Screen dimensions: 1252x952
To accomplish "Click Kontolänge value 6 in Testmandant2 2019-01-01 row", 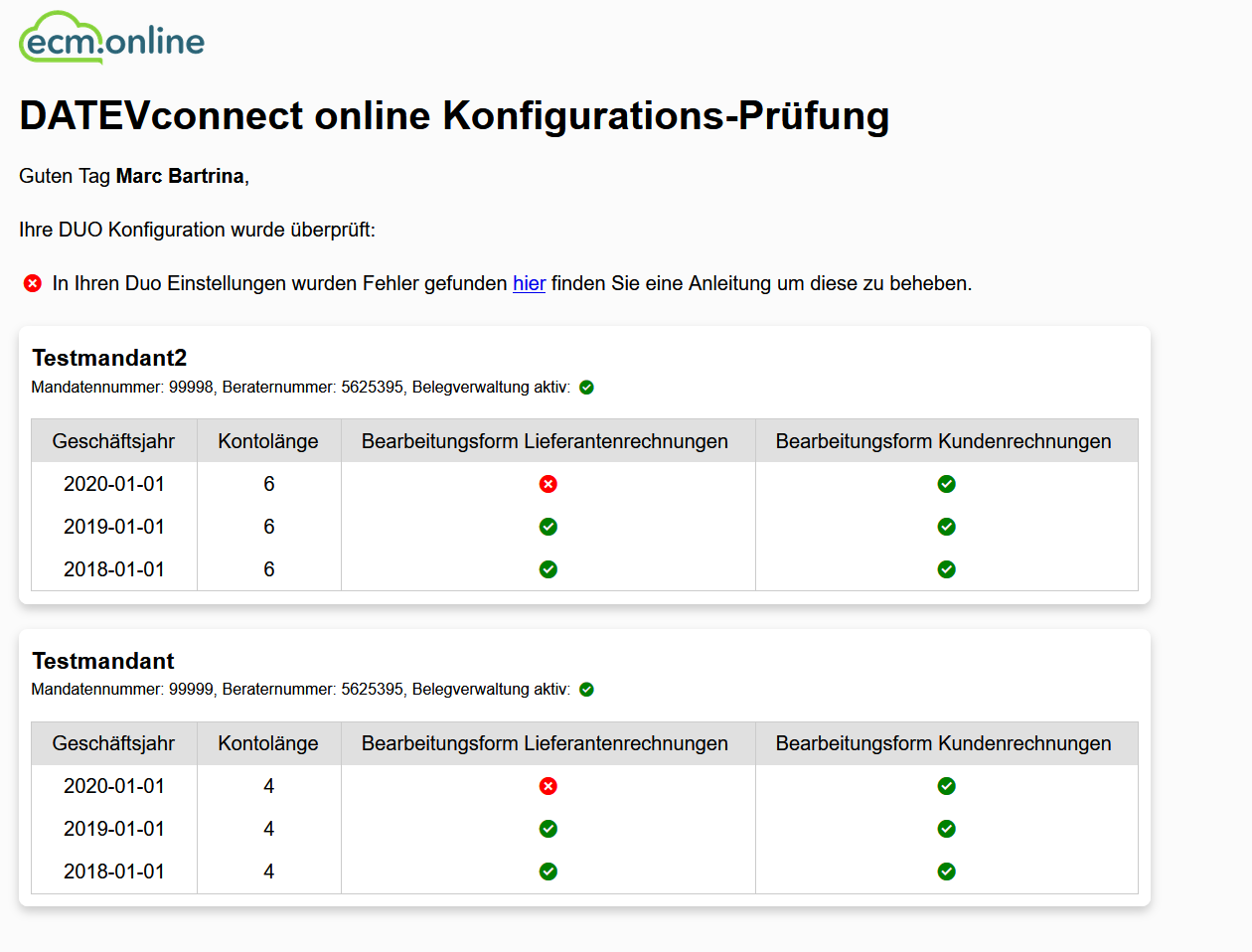I will (x=269, y=527).
